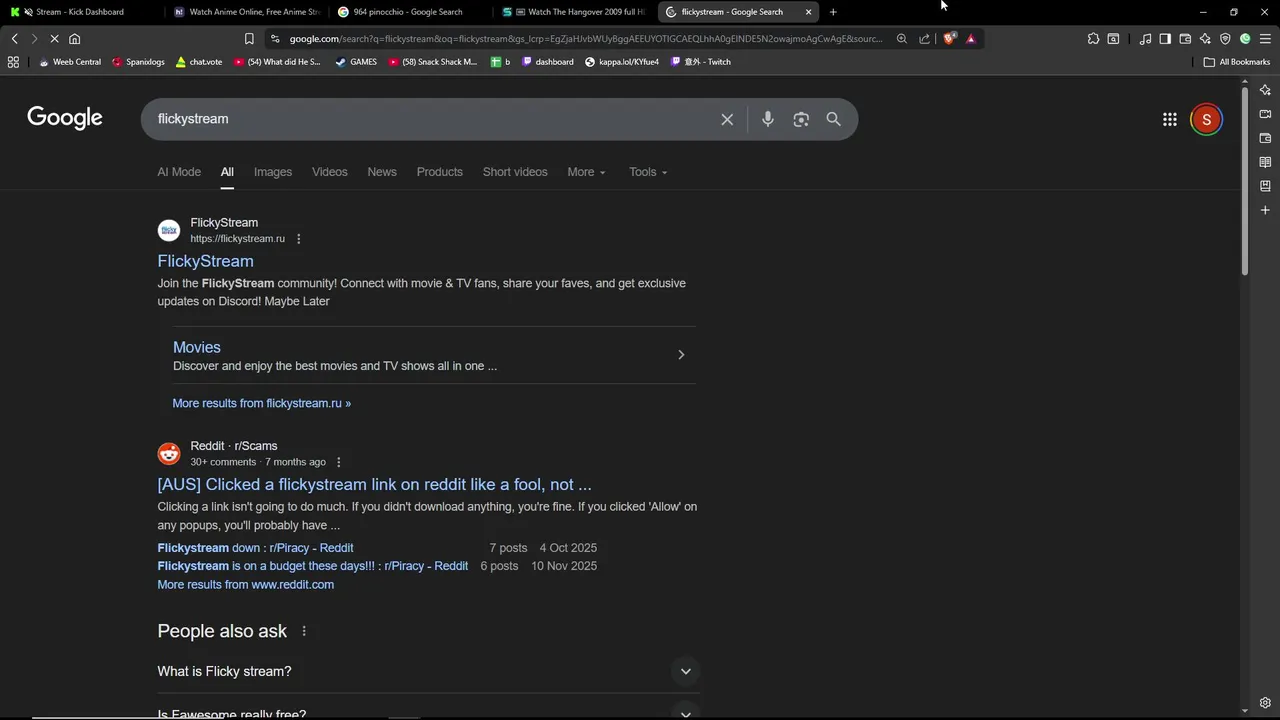Clear the search box with X
Screen dimensions: 1280x720
[x=727, y=119]
